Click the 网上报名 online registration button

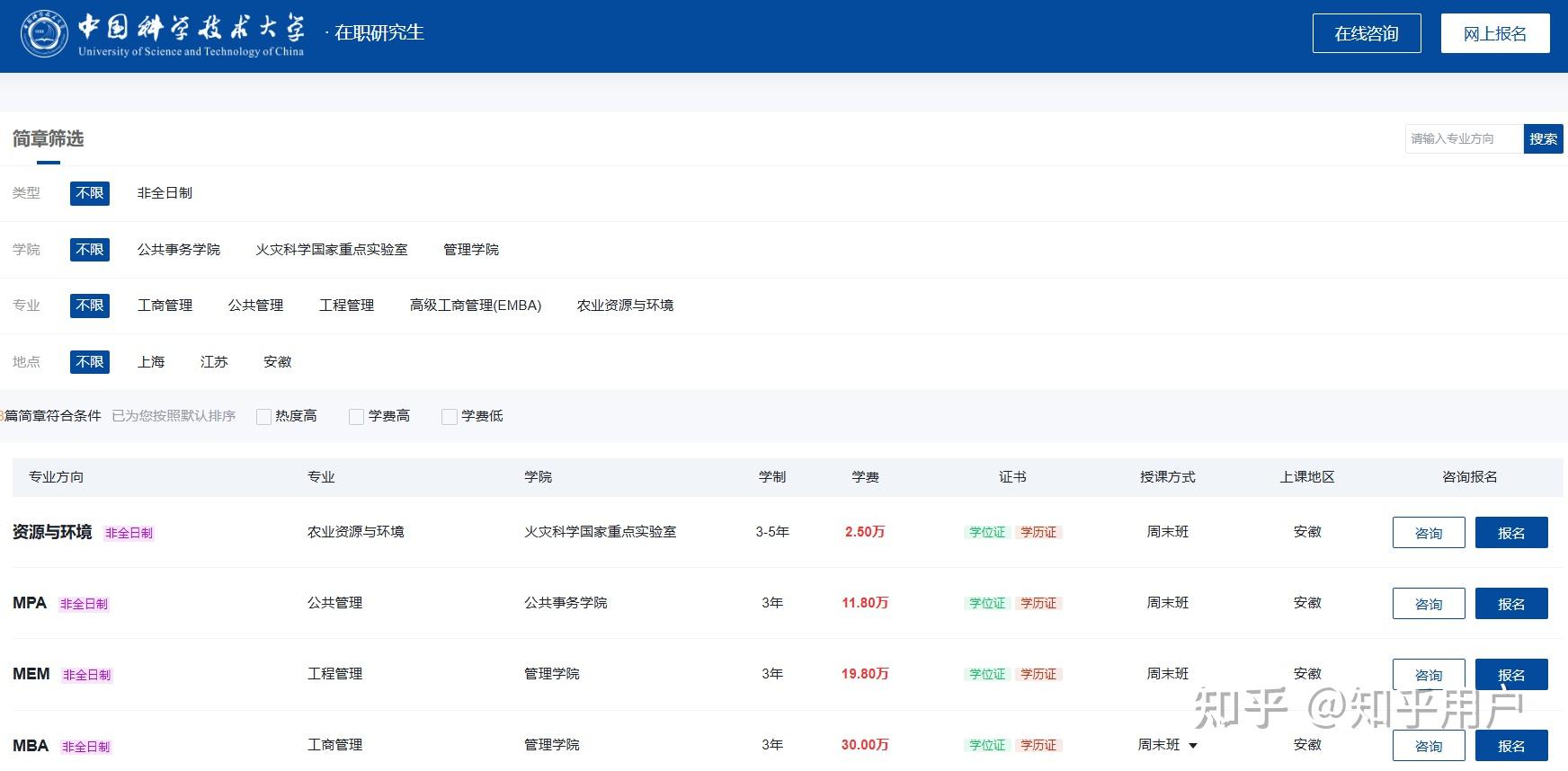pos(1495,33)
